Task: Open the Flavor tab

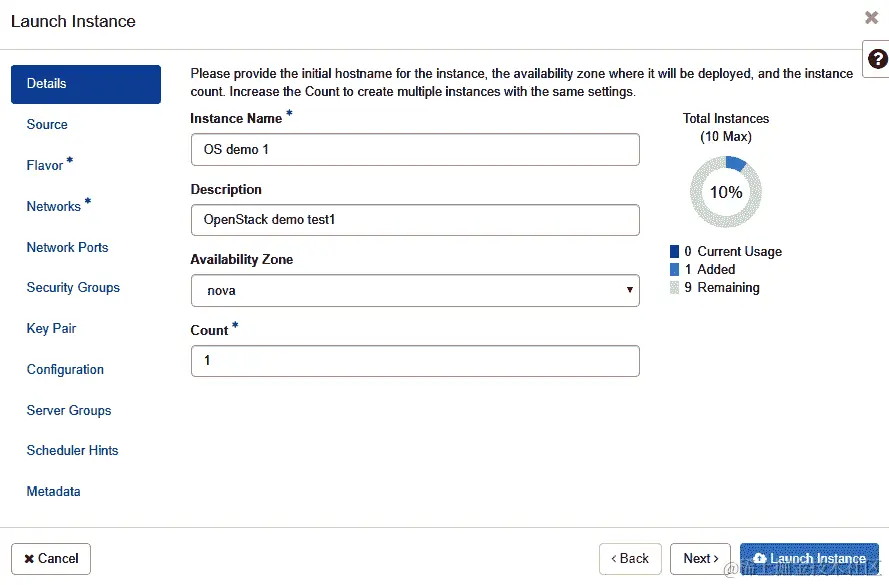Action: (45, 166)
